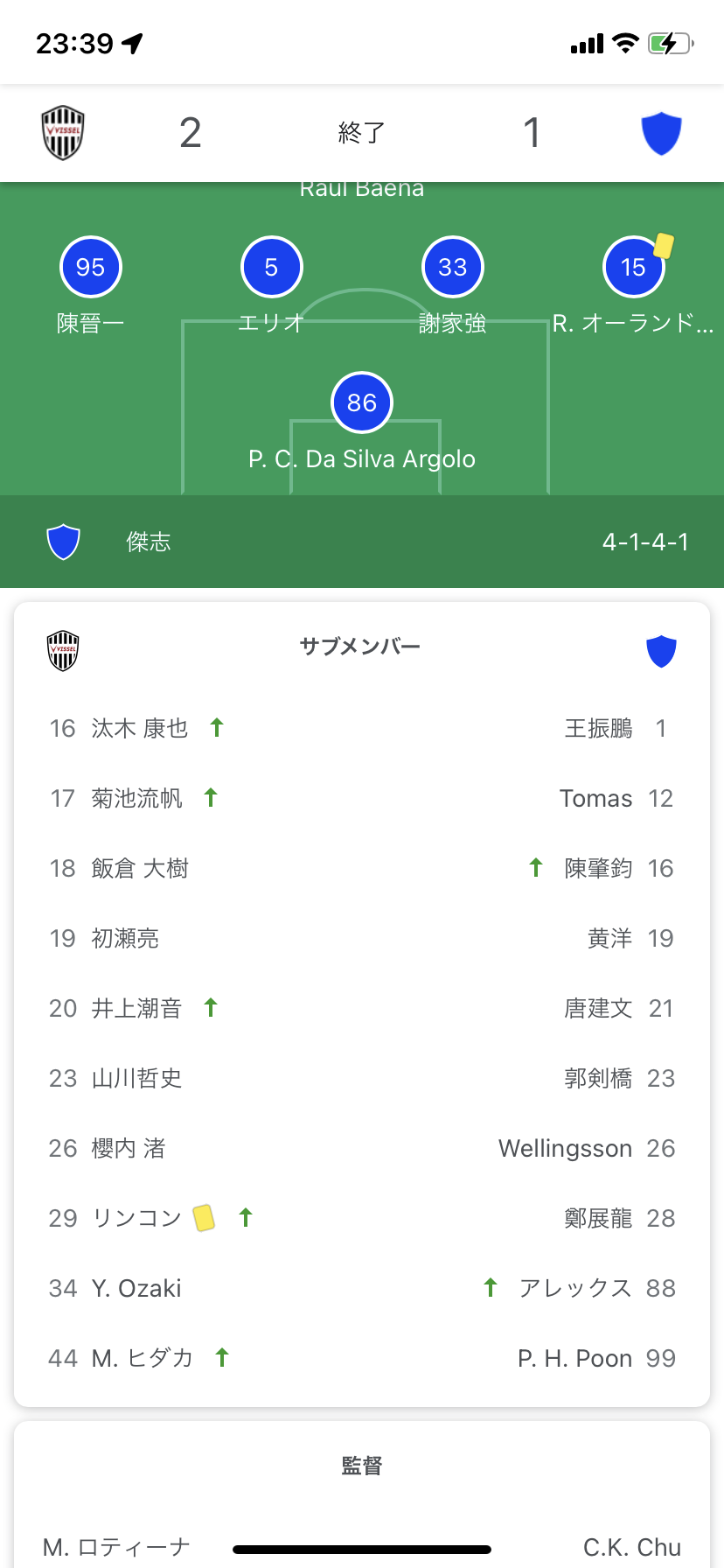724x1568 pixels.
Task: Tap player number 15 with yellow card
Action: click(634, 267)
